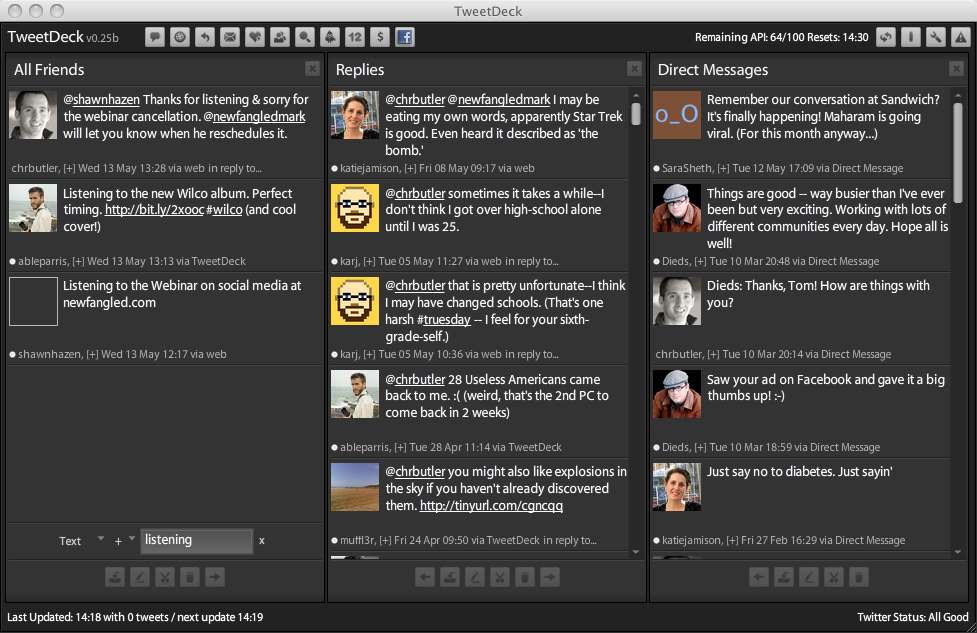Open the compose tweet speech bubble button
Screen dimensions: 977x633
click(155, 37)
